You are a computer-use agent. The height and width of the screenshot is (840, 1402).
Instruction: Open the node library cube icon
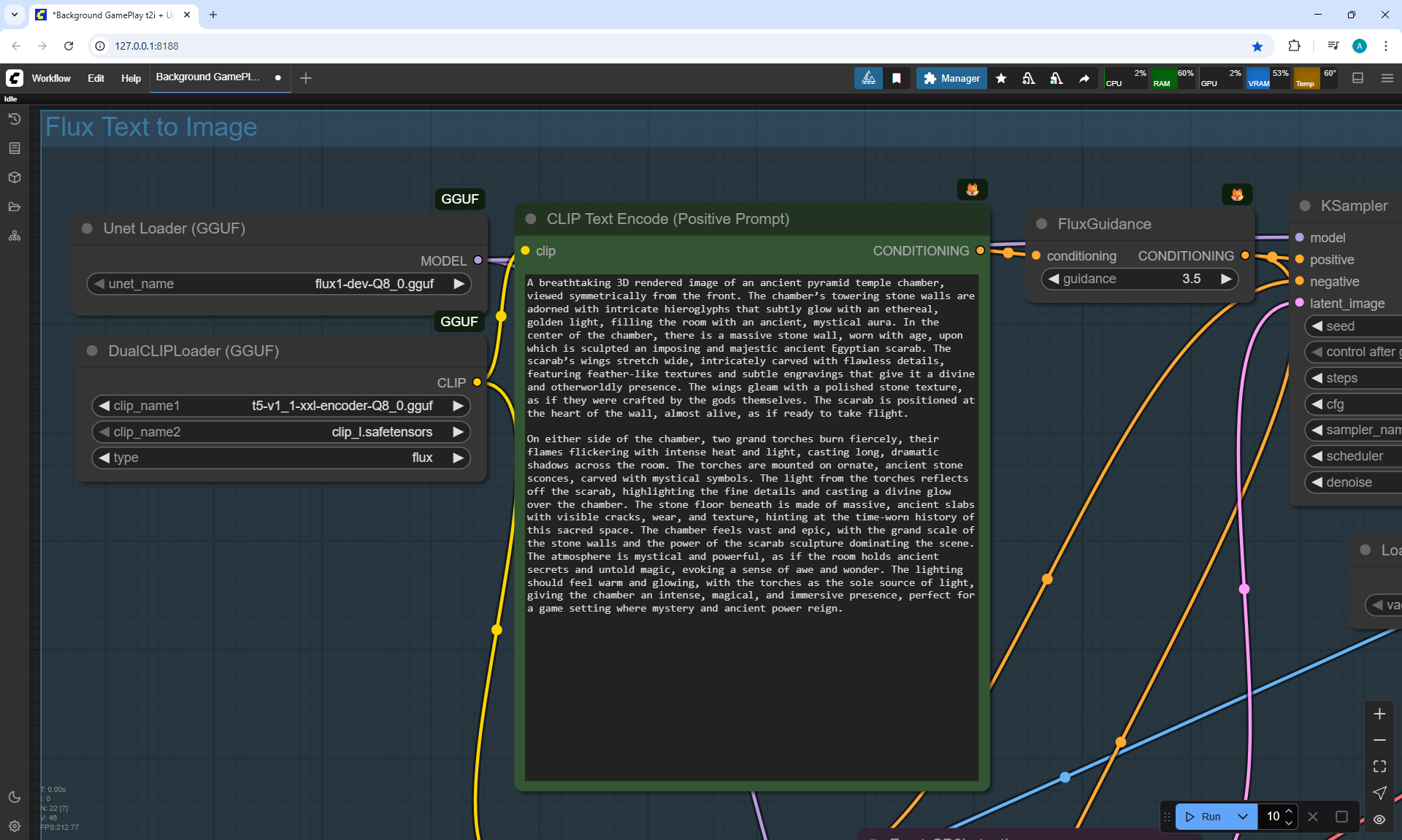14,177
